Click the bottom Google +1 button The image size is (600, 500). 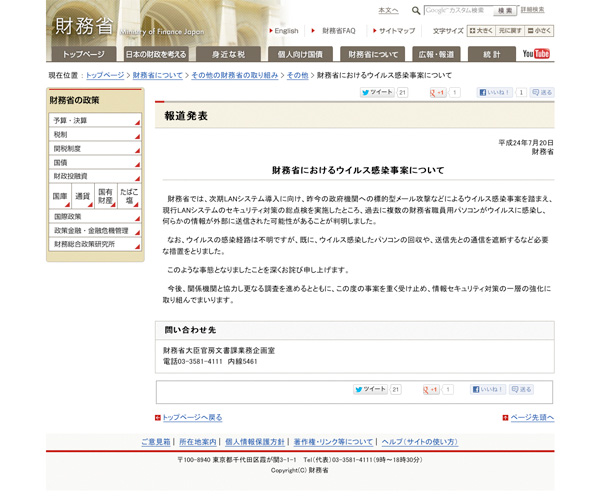(432, 389)
